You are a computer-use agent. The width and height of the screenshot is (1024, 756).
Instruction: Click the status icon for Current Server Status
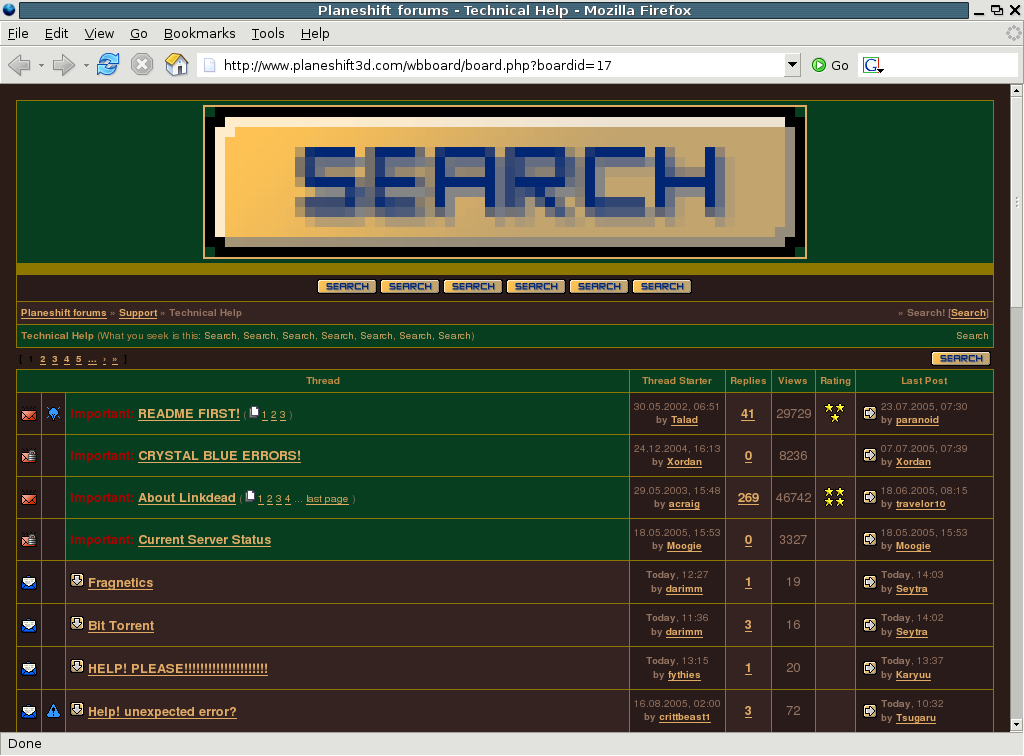(29, 540)
